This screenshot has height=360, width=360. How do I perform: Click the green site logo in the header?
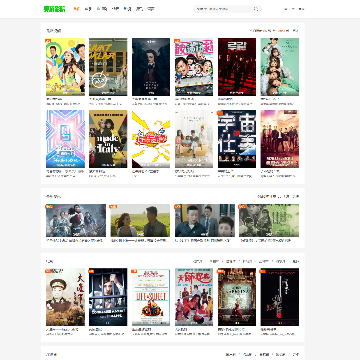point(54,9)
